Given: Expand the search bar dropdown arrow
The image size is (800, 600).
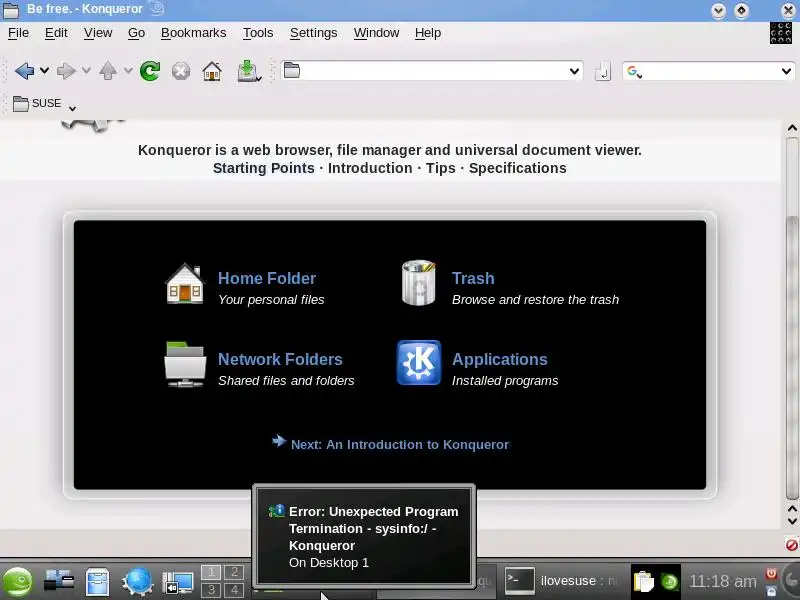Looking at the screenshot, I should click(786, 71).
